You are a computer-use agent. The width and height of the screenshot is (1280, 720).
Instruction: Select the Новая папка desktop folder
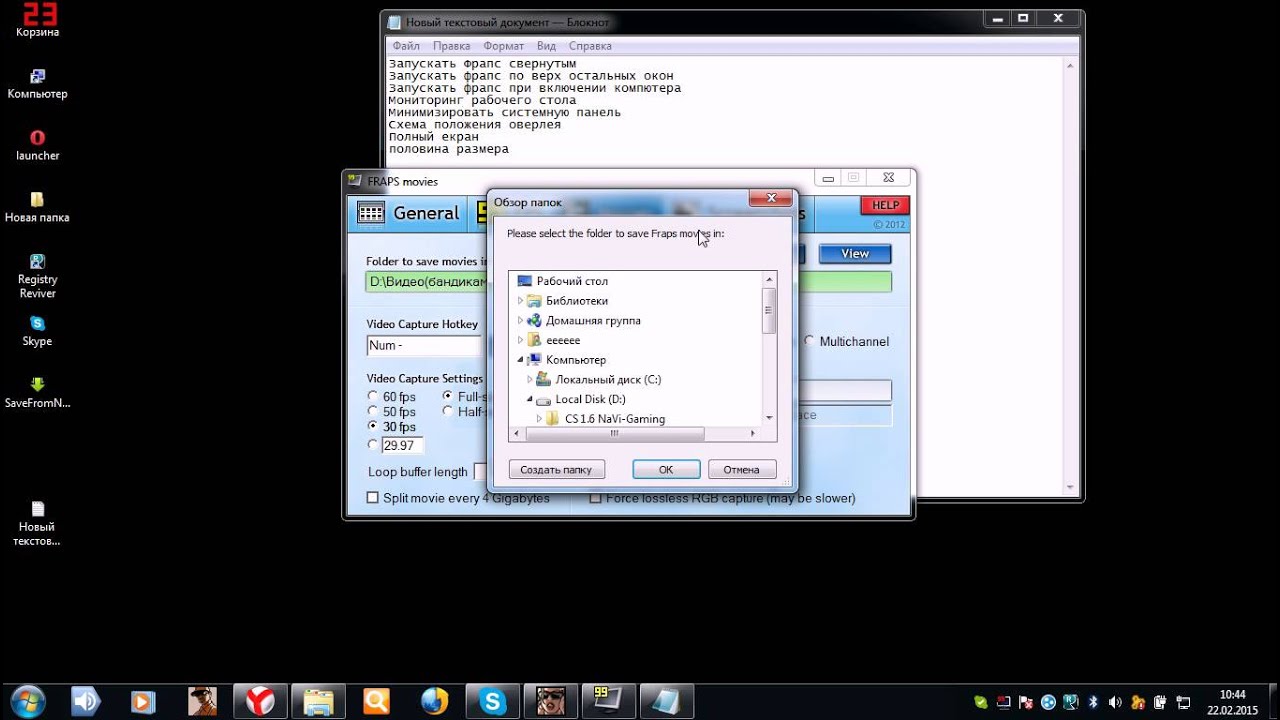click(x=37, y=208)
